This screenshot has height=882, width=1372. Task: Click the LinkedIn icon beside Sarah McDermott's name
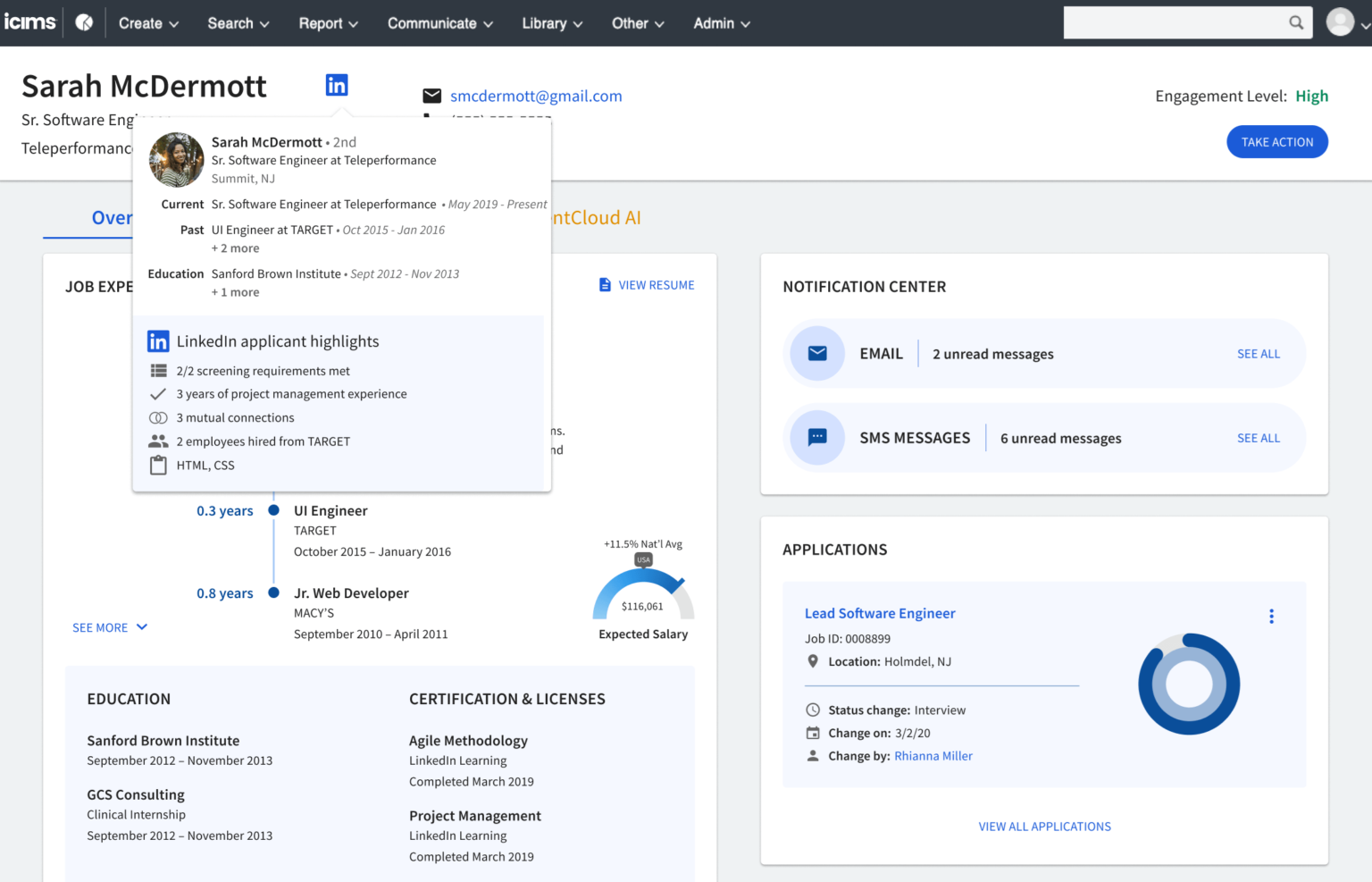point(337,84)
